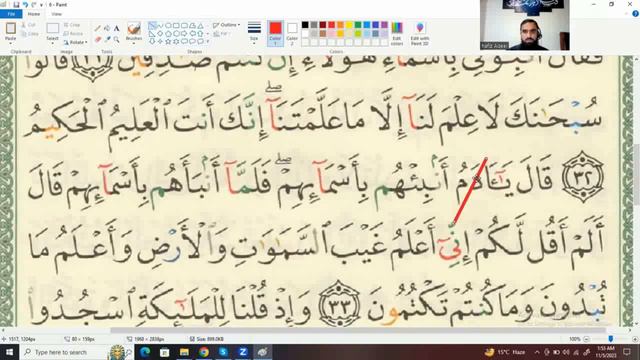The width and height of the screenshot is (640, 360).
Task: Open the notification center icon
Action: pyautogui.click(x=627, y=352)
